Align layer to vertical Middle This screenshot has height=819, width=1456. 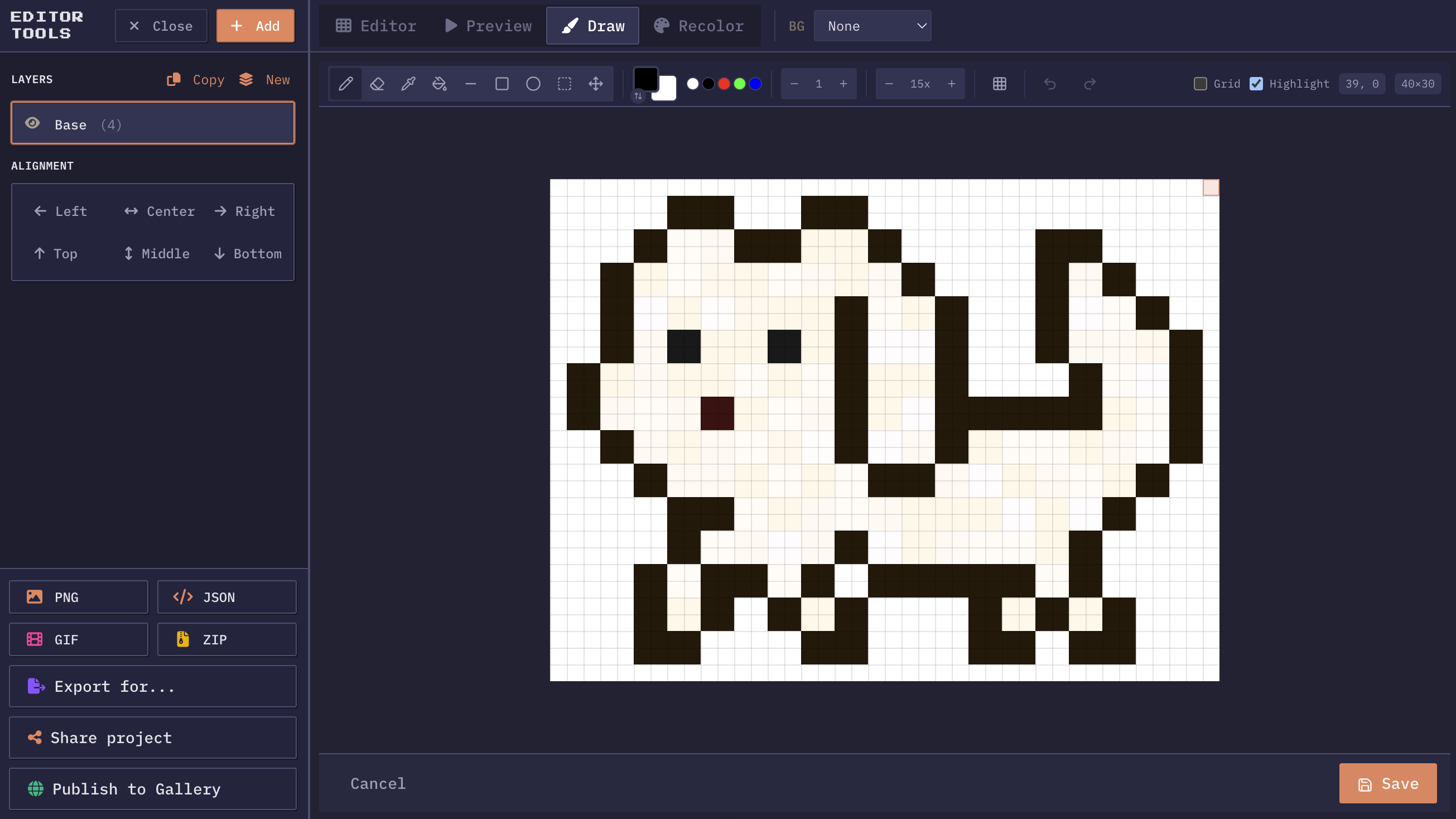[x=157, y=254]
